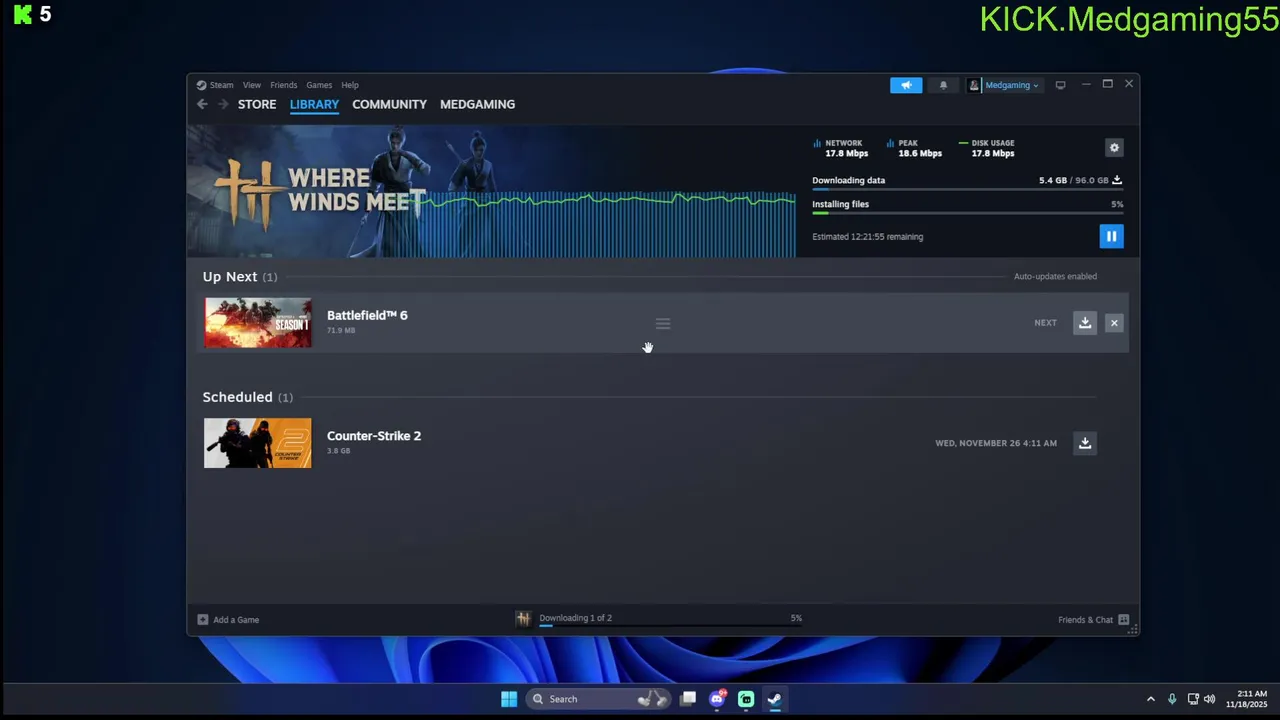Screen dimensions: 1280x720
Task: Click the announcements megaphone button
Action: pyautogui.click(x=906, y=85)
